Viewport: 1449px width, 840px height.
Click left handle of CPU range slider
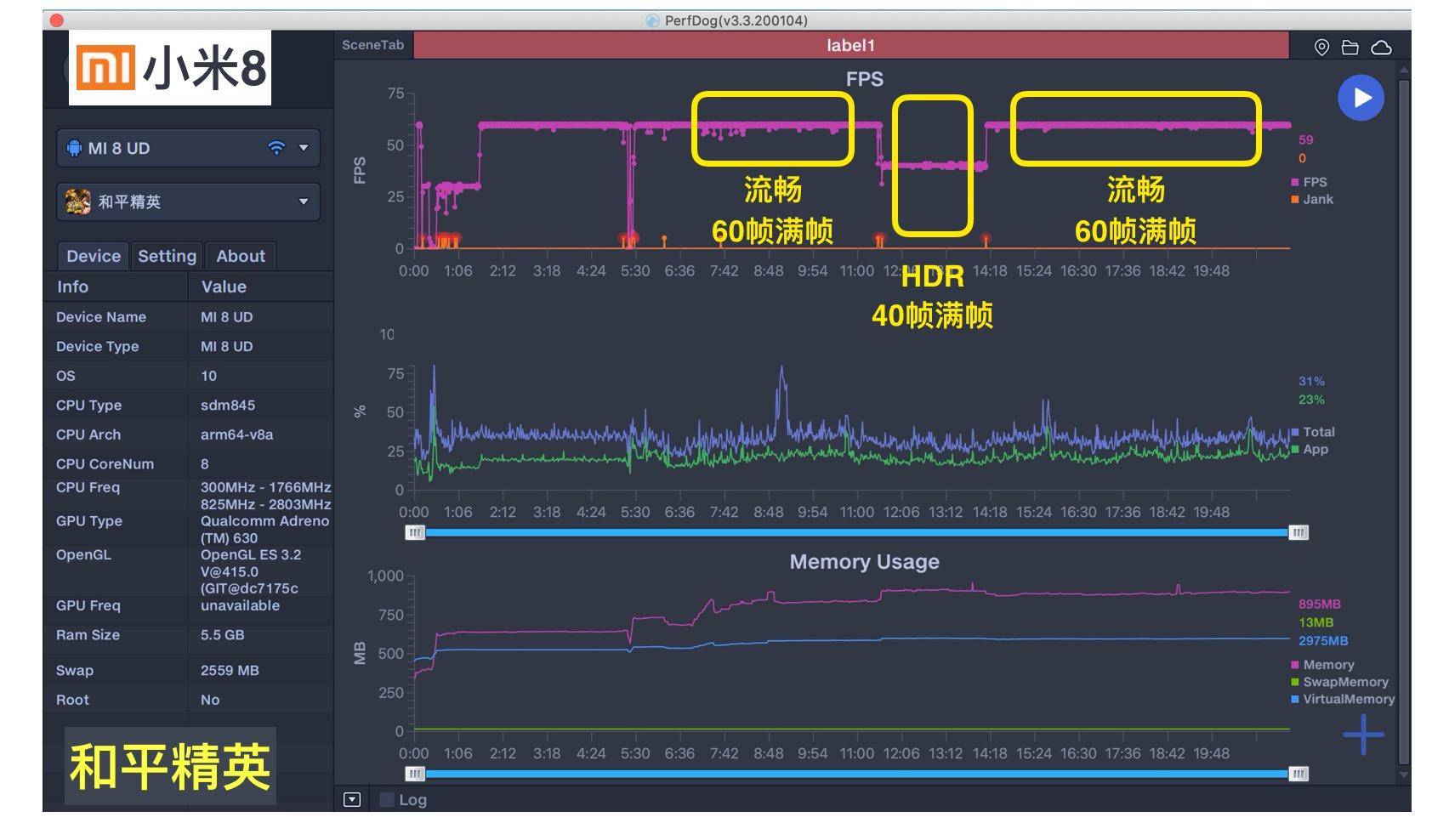pos(415,533)
